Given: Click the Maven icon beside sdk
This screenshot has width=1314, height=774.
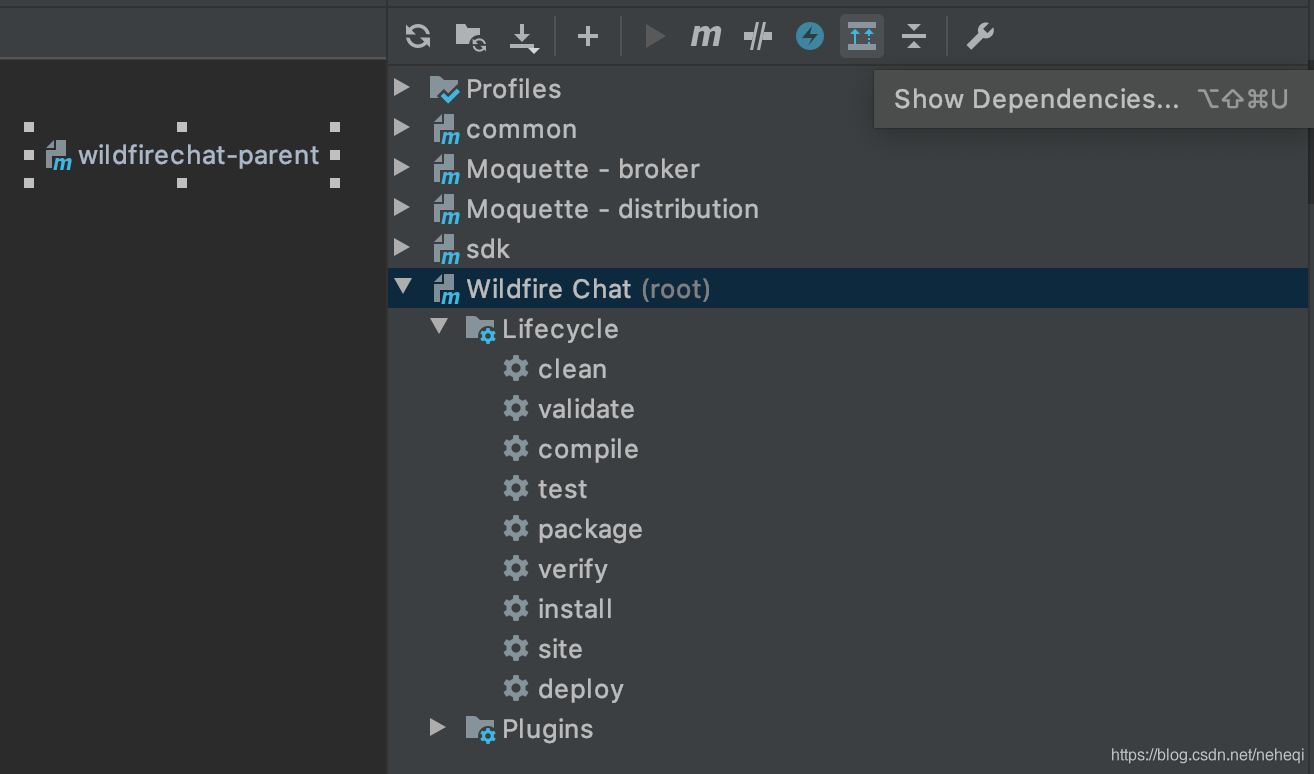Looking at the screenshot, I should [x=446, y=250].
